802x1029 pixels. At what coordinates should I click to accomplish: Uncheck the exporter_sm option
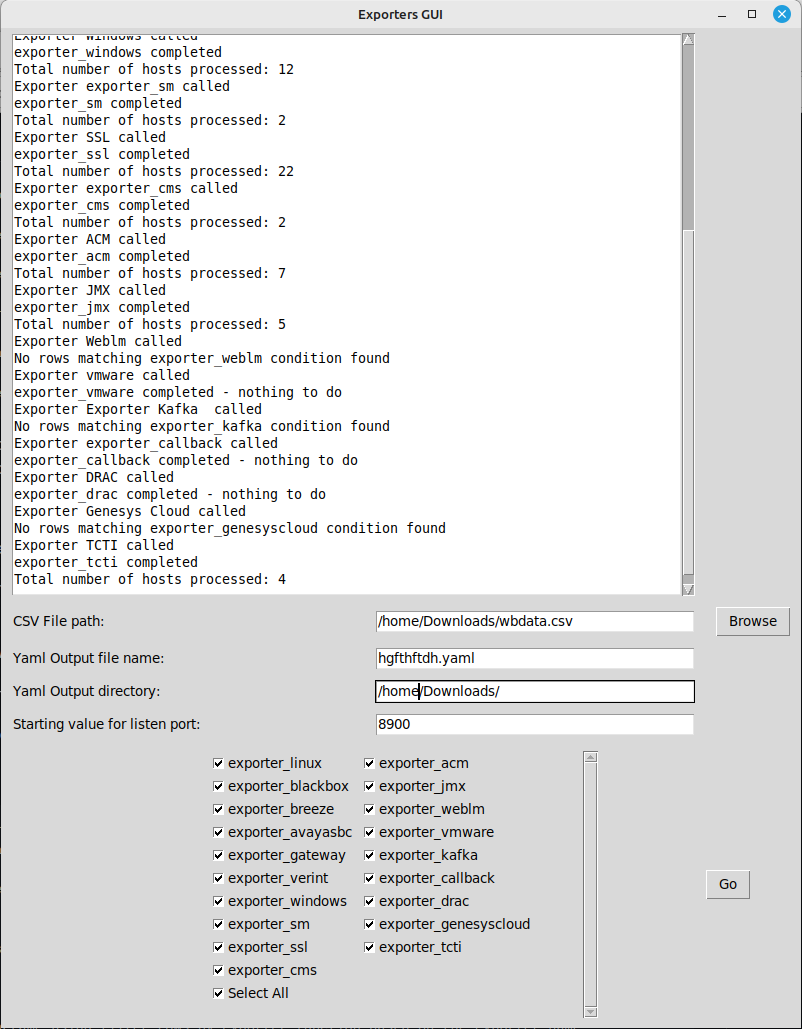click(x=218, y=924)
